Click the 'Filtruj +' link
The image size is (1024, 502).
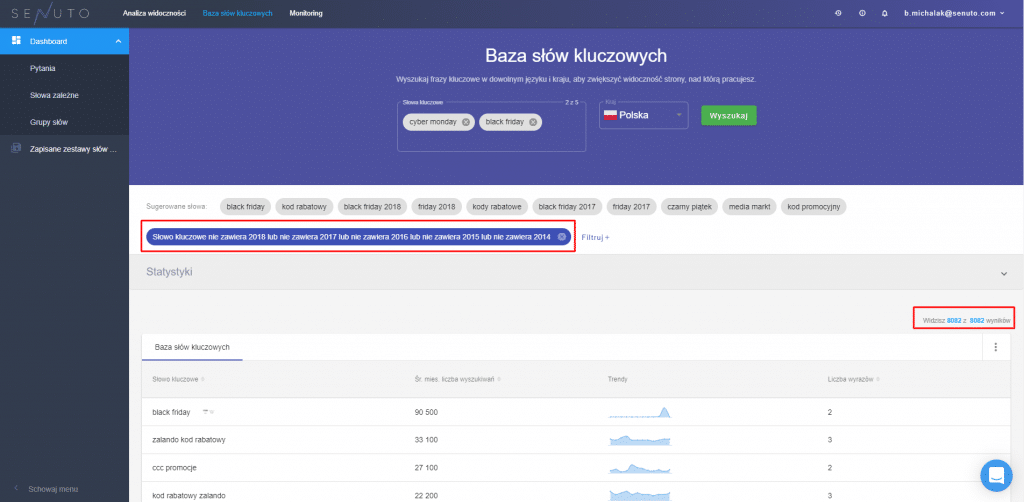595,237
